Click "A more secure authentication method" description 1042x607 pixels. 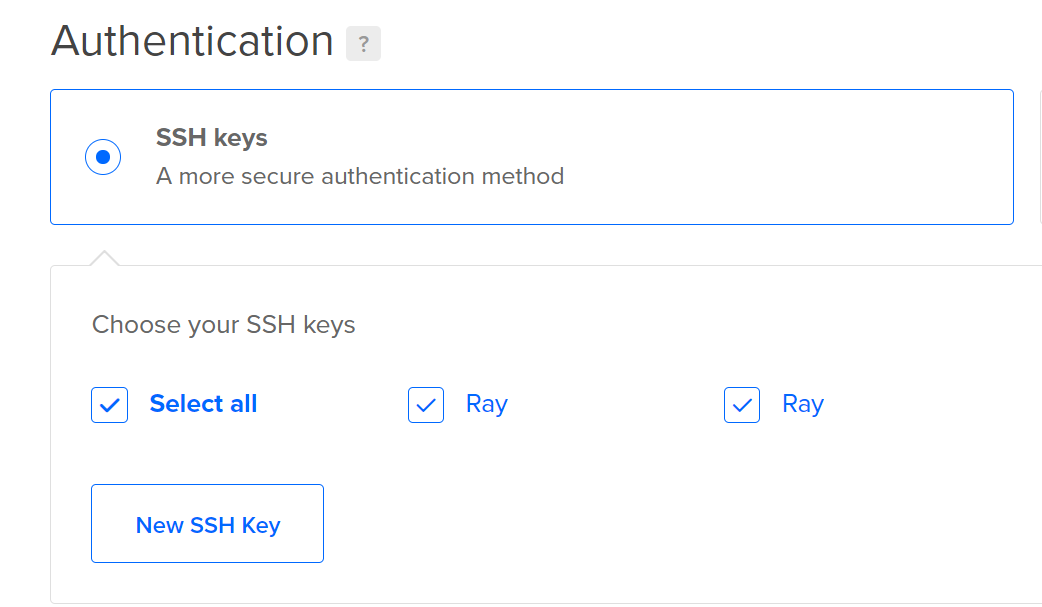pos(360,177)
